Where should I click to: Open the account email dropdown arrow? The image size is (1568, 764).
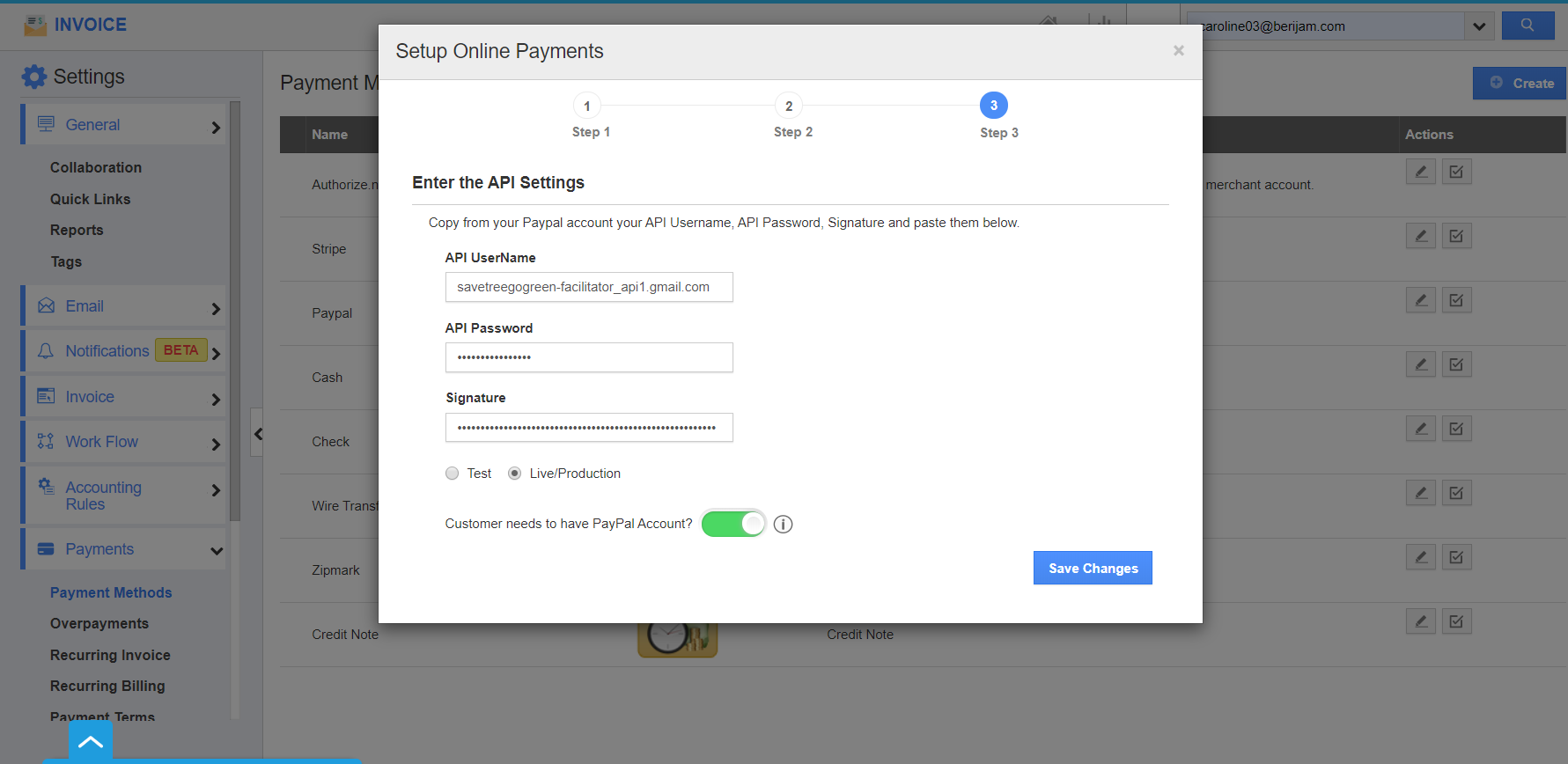(x=1479, y=26)
